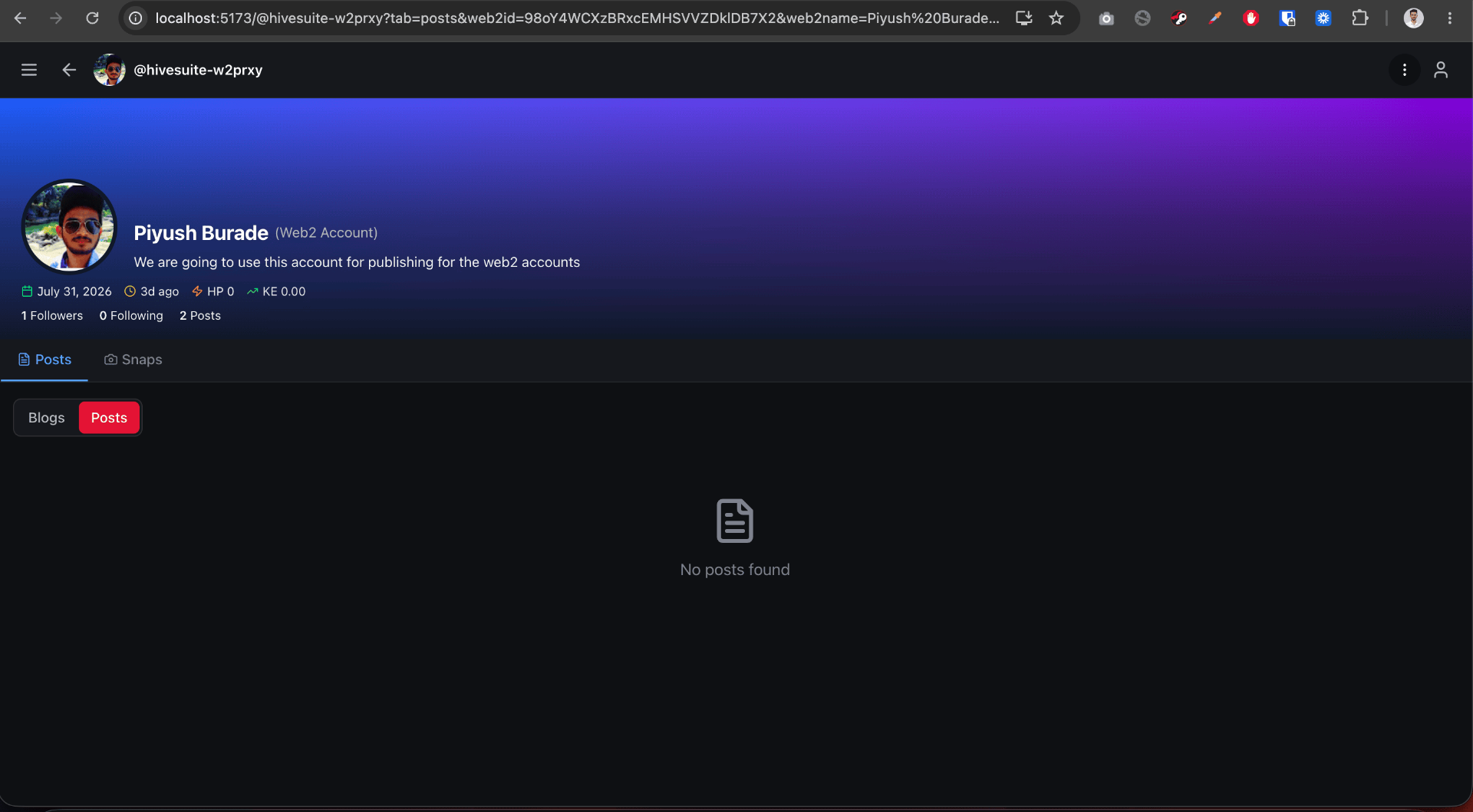
Task: Switch to the Snaps tab
Action: (x=133, y=360)
